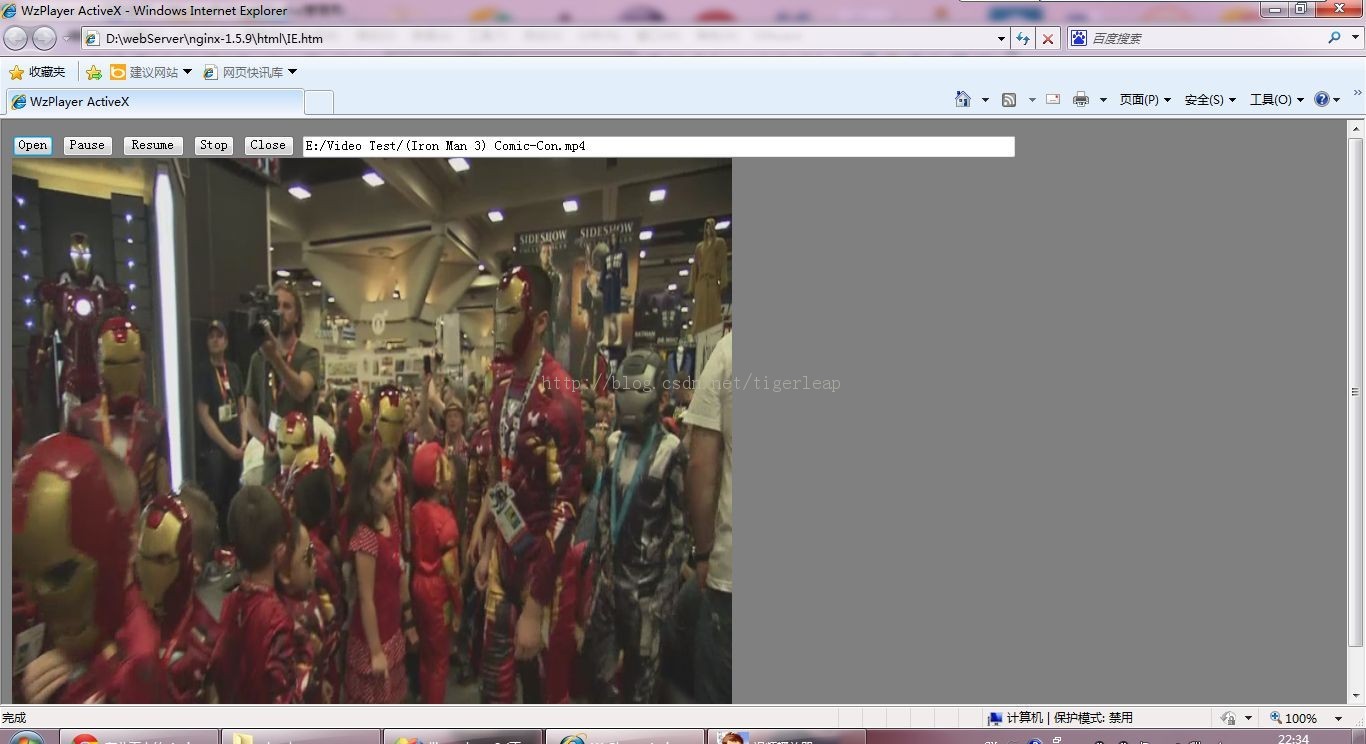Open the 收藏夹 Favorites button
Viewport: 1366px width, 744px height.
(x=37, y=72)
